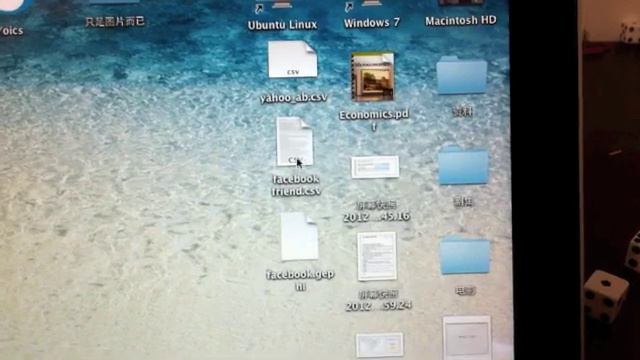Open the third blue folder in right column

point(465,254)
